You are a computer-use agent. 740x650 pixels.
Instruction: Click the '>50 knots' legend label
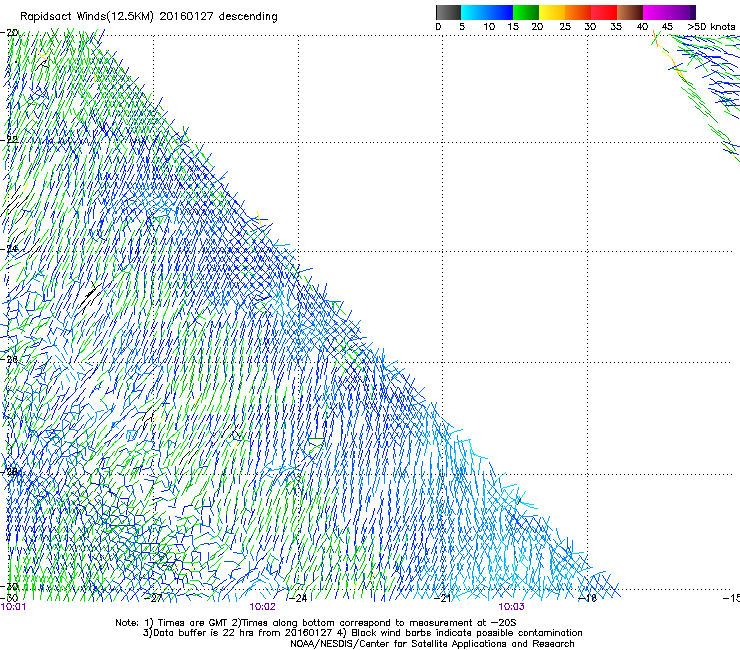pos(711,27)
